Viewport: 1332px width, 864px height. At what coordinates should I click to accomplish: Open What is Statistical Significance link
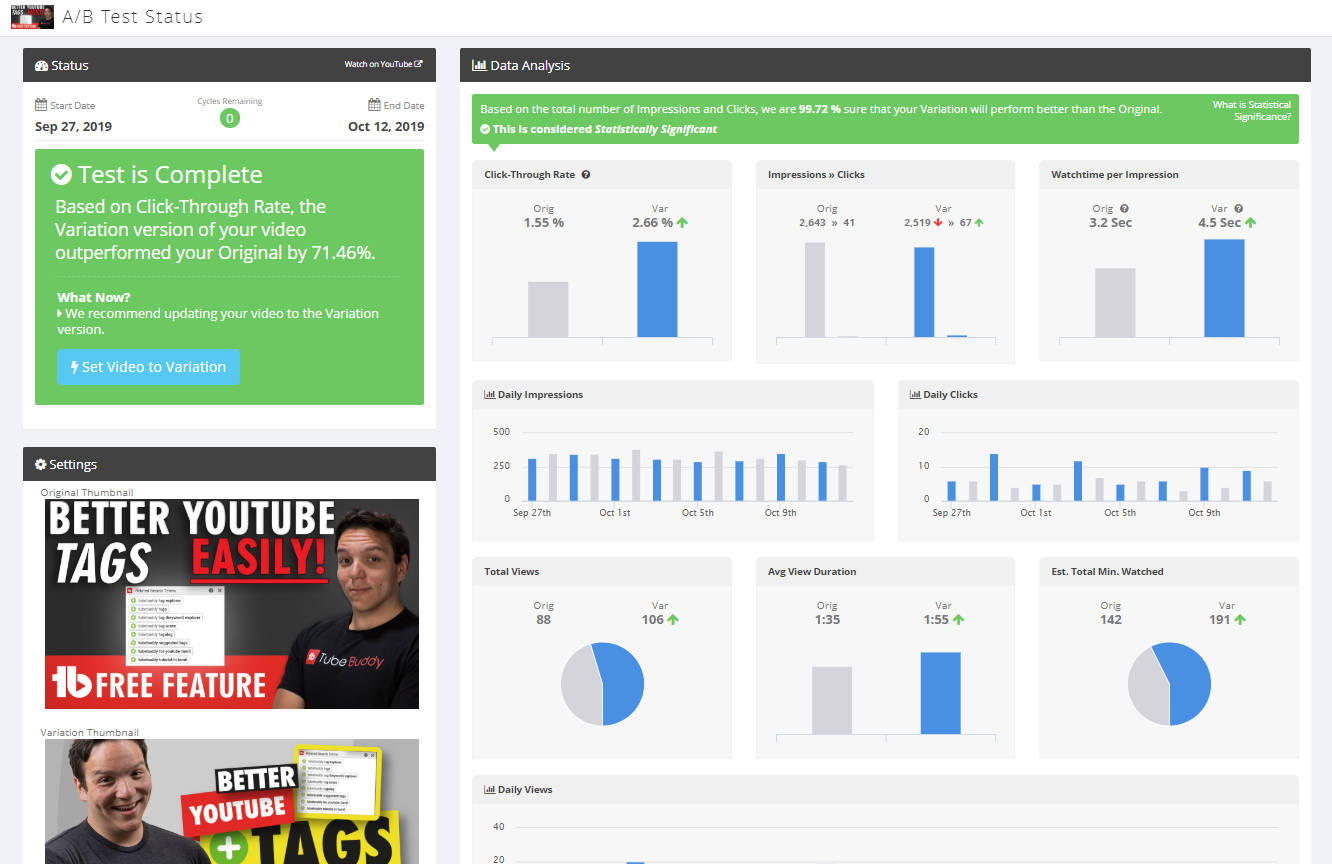click(x=1251, y=111)
